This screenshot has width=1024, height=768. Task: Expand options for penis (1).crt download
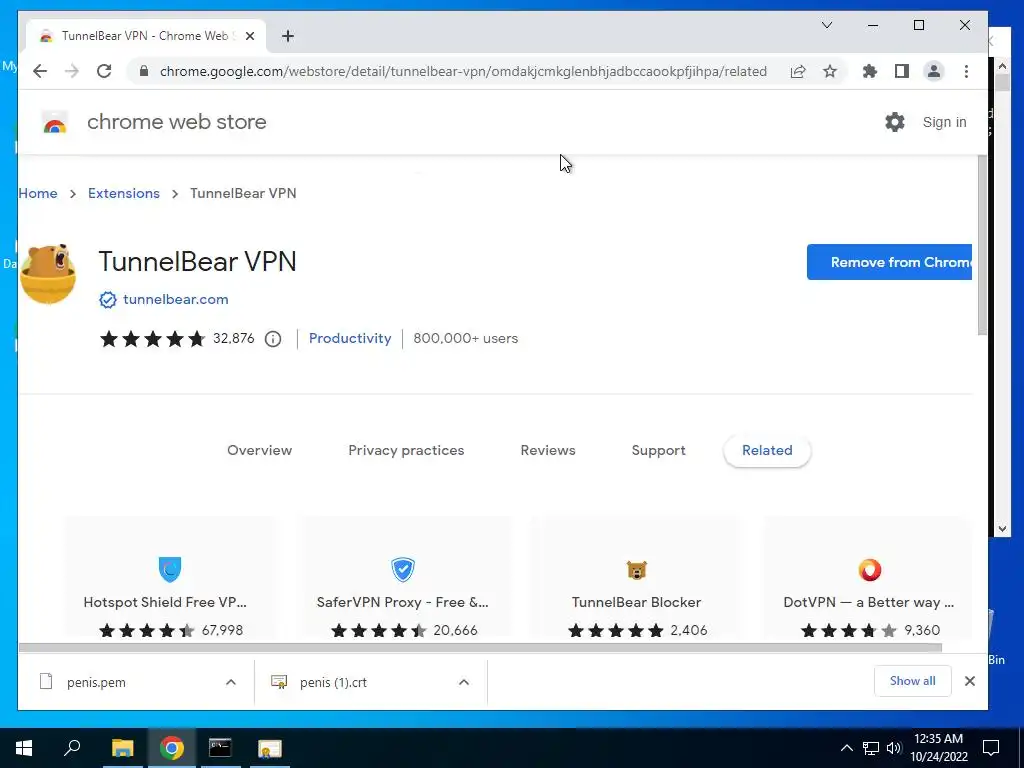[x=464, y=682]
